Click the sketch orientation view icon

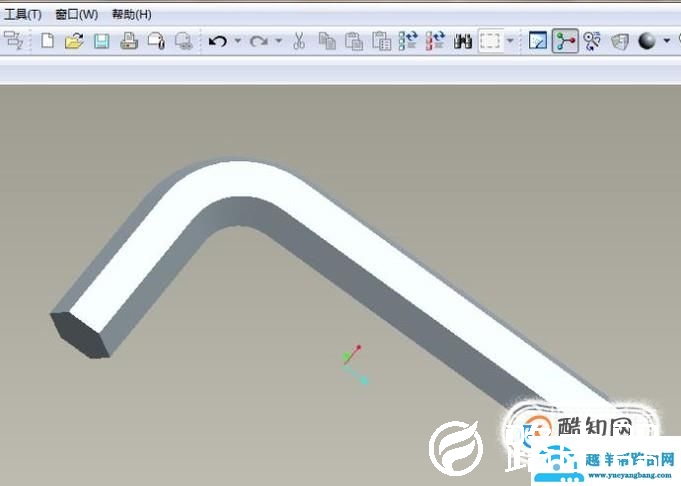tap(538, 41)
